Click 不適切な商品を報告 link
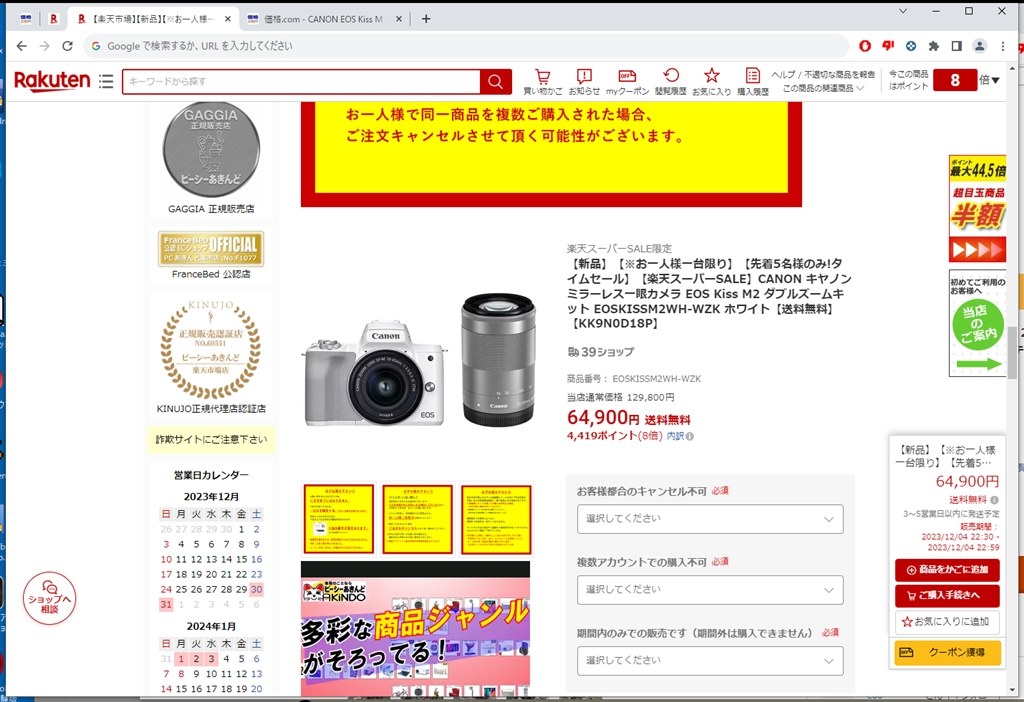1024x702 pixels. pyautogui.click(x=839, y=74)
